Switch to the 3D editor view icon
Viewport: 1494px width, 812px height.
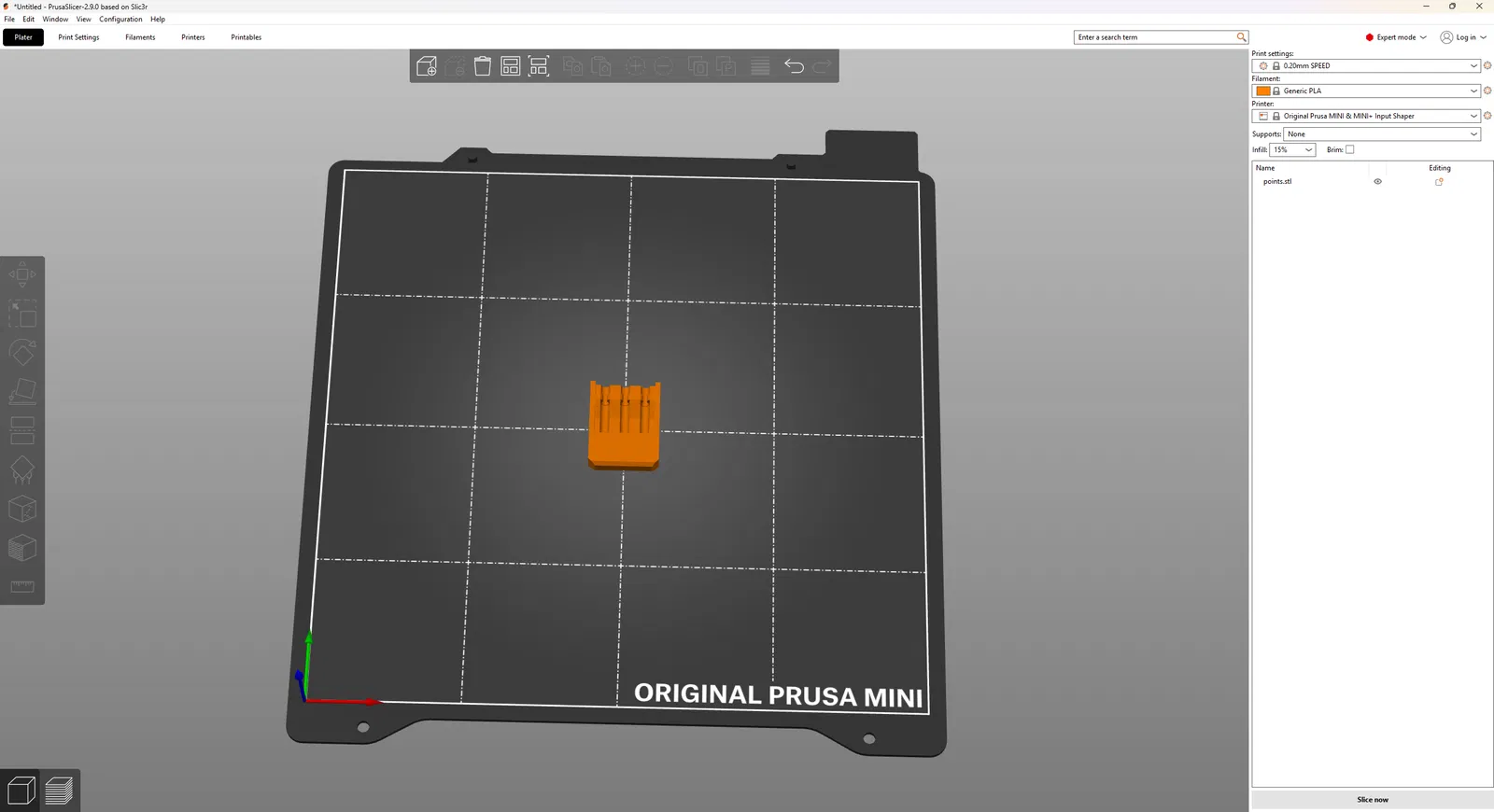tap(21, 791)
